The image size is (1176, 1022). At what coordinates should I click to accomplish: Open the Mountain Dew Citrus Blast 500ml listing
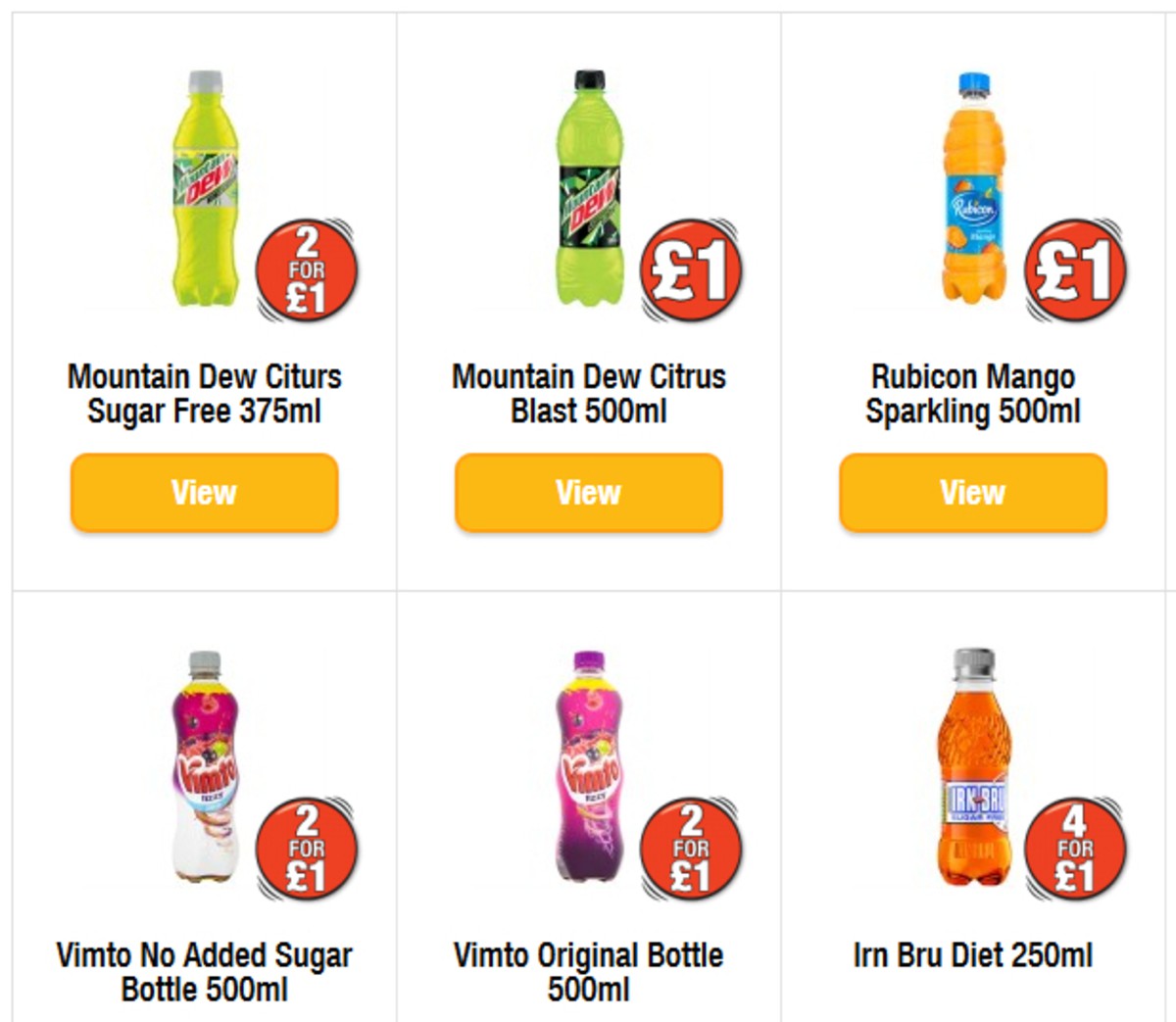[x=587, y=493]
